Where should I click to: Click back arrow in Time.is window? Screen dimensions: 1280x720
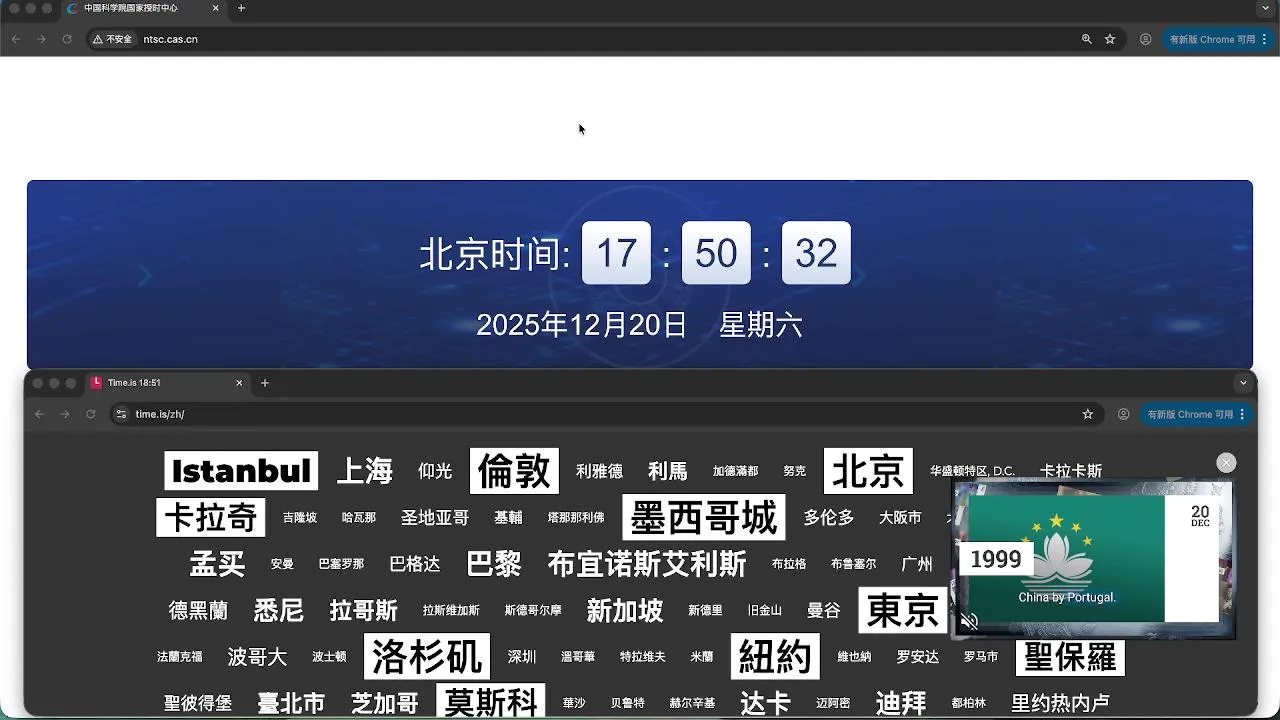point(39,414)
